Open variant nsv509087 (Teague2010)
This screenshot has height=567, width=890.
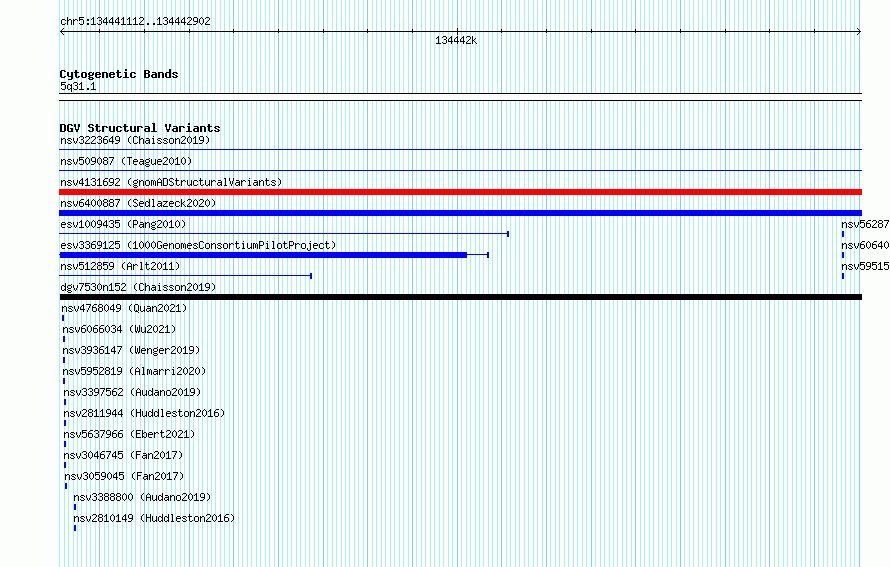point(126,161)
